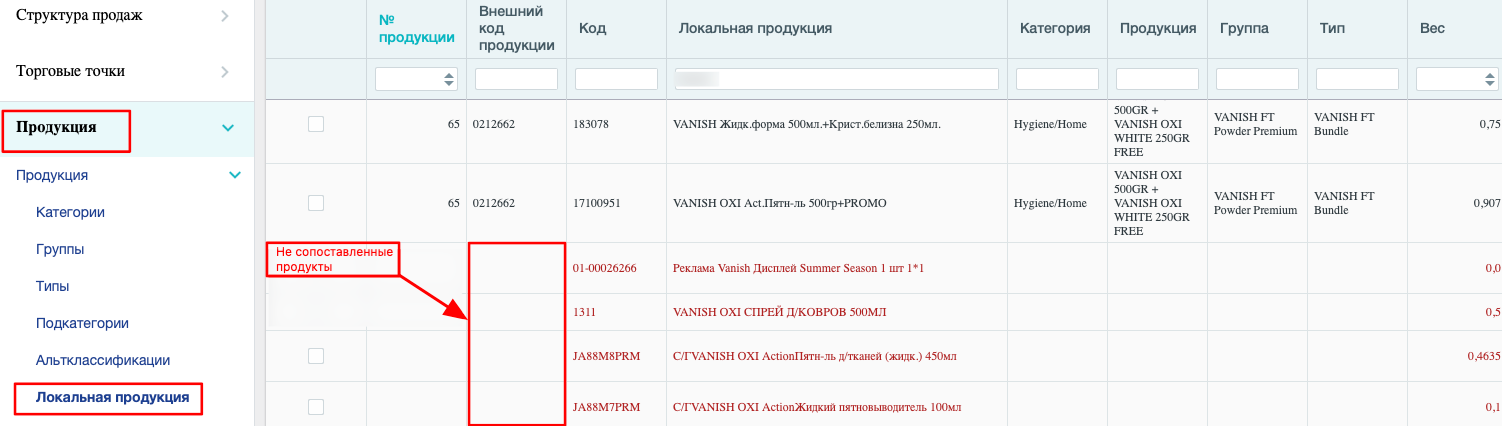Go to Альтклассификации in the sidebar
This screenshot has height=426, width=1502.
103,360
